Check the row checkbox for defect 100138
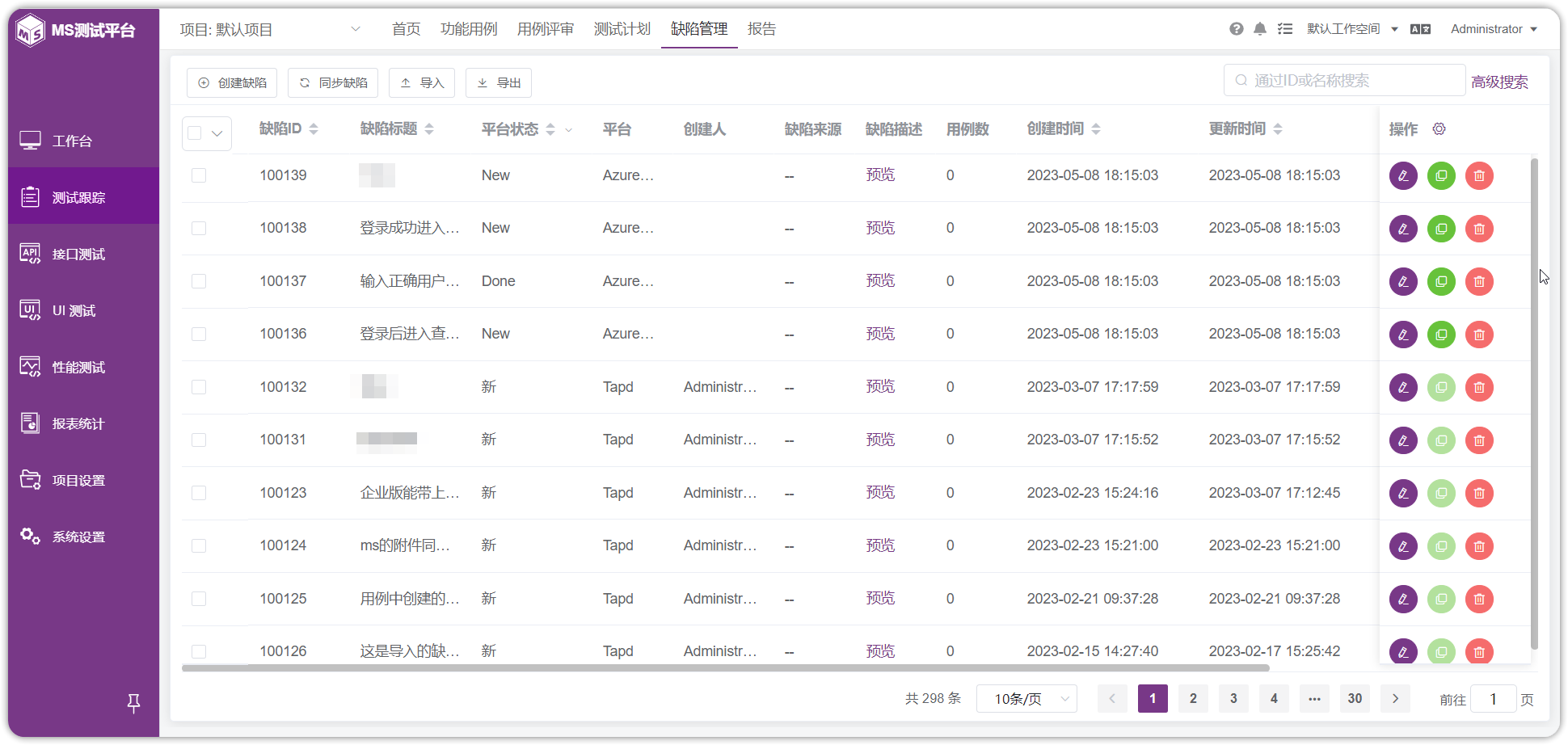 199,229
